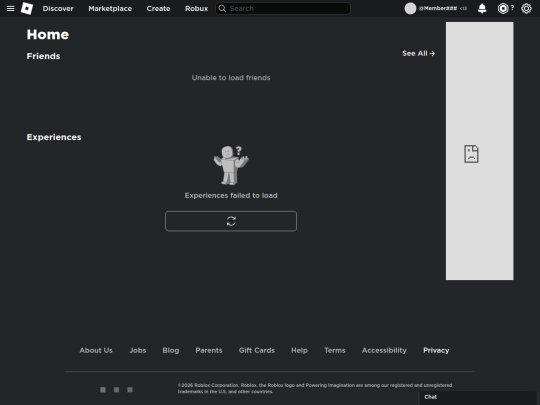Click the first social media icon in footer
The image size is (540, 405).
point(103,390)
